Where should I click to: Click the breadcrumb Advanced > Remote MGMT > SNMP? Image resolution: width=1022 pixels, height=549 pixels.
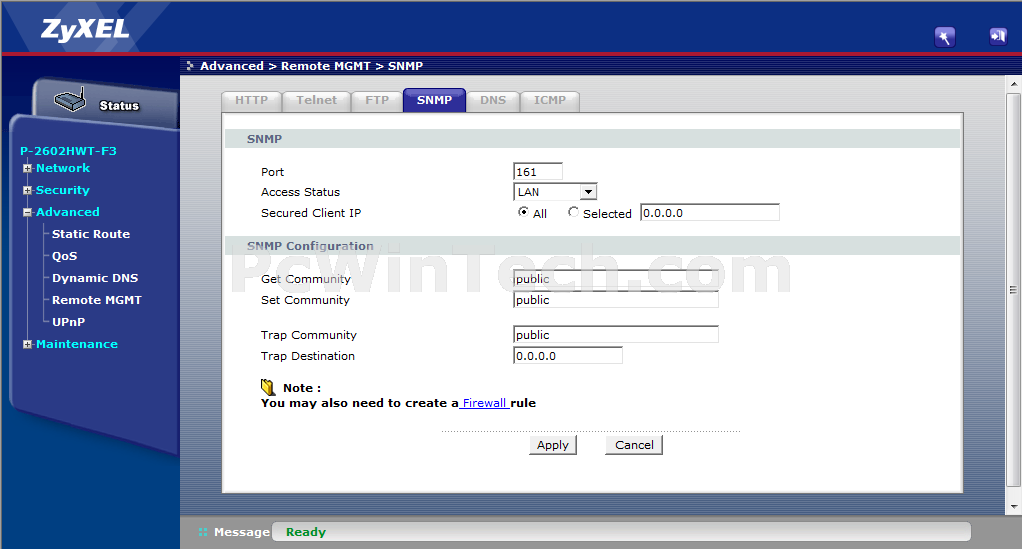[x=312, y=66]
